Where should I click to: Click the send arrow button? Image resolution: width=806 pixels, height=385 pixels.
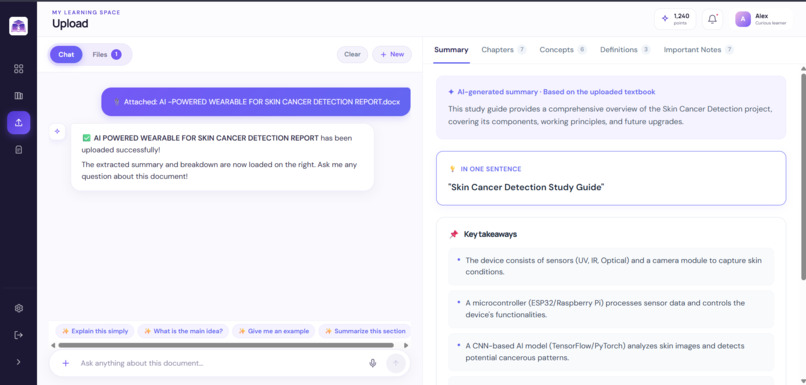[x=395, y=363]
